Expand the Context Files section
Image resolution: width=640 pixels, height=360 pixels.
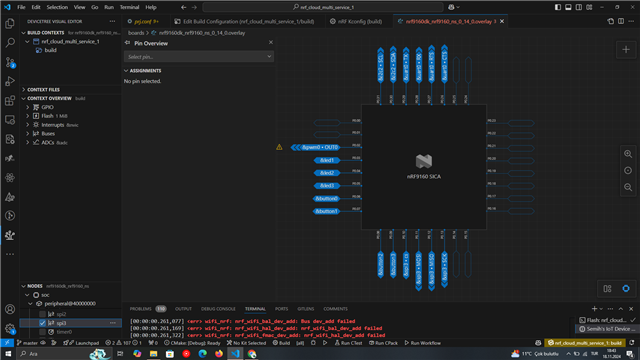coord(23,89)
